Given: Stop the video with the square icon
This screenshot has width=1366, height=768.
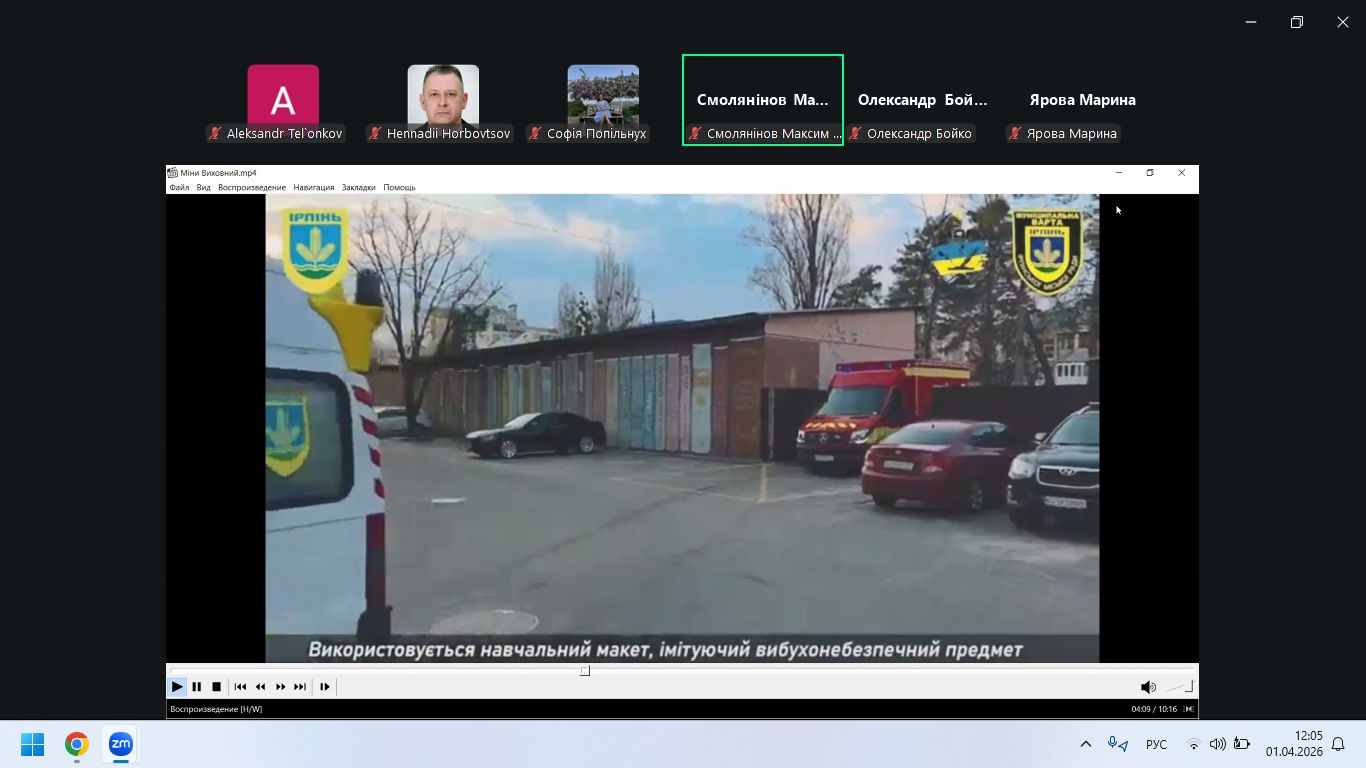Looking at the screenshot, I should [x=216, y=687].
